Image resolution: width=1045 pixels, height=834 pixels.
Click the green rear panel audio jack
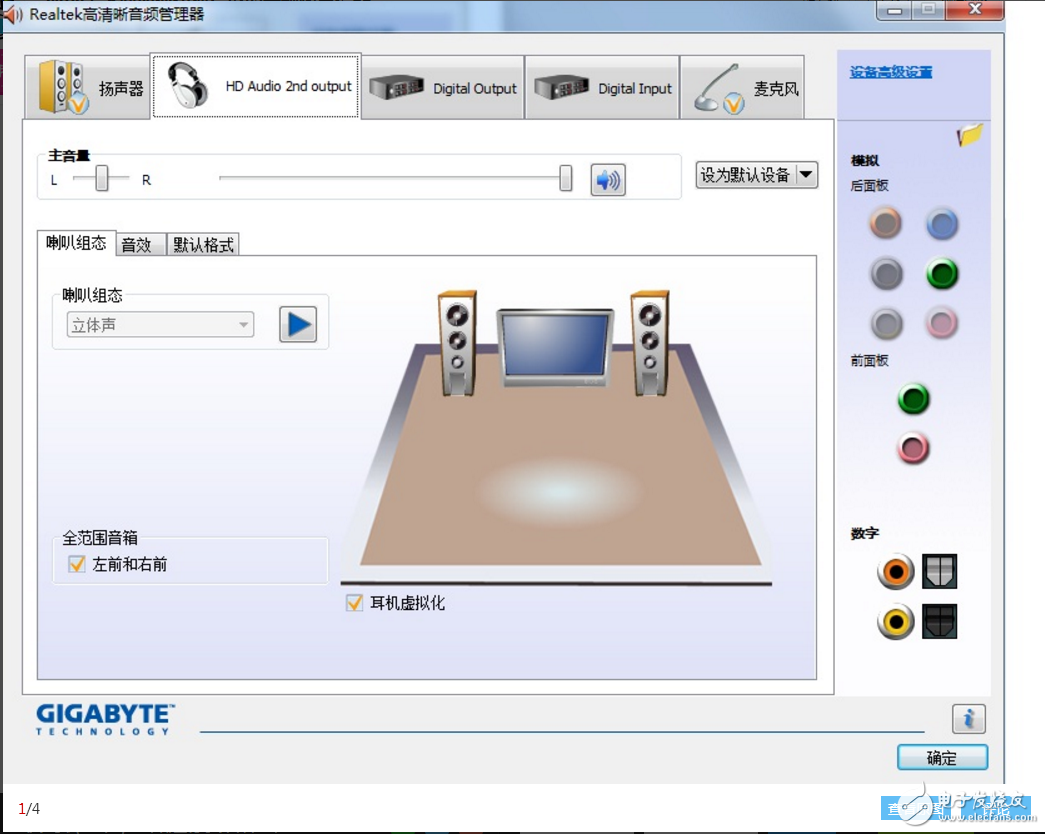pos(941,273)
